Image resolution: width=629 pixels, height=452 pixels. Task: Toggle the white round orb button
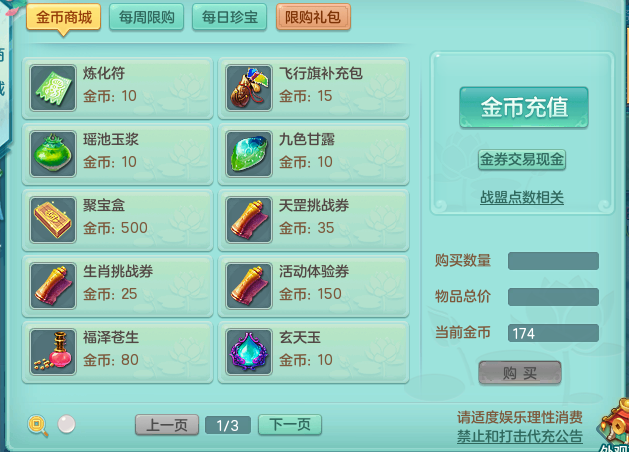point(66,424)
